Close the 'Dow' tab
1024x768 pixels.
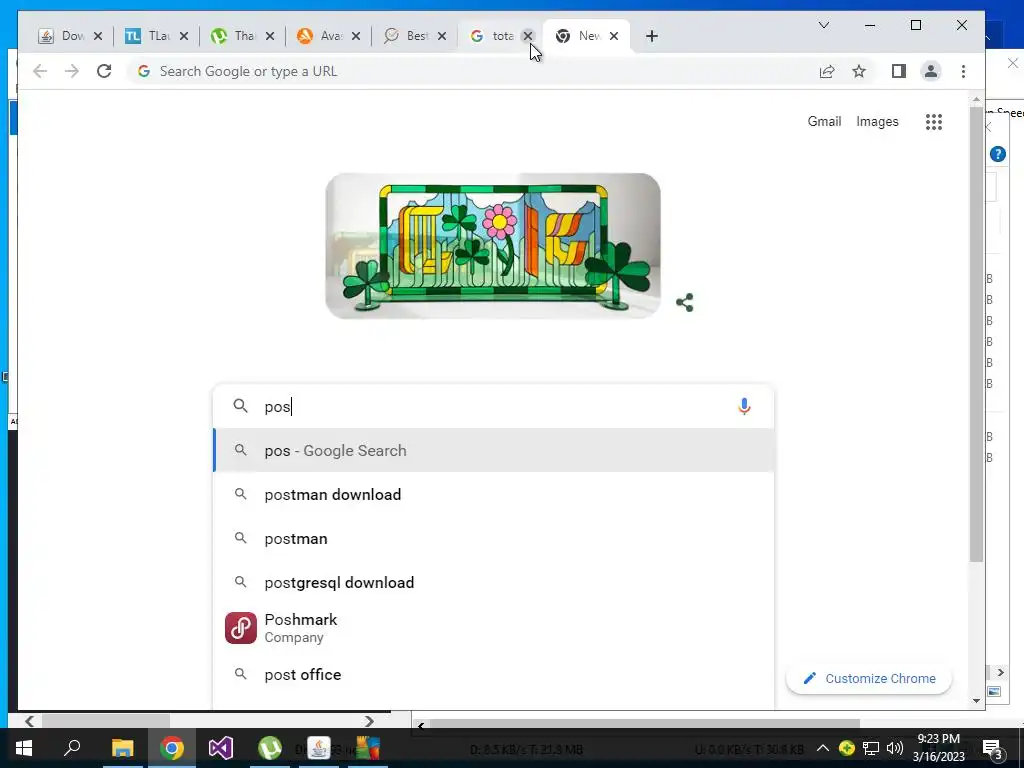point(98,36)
